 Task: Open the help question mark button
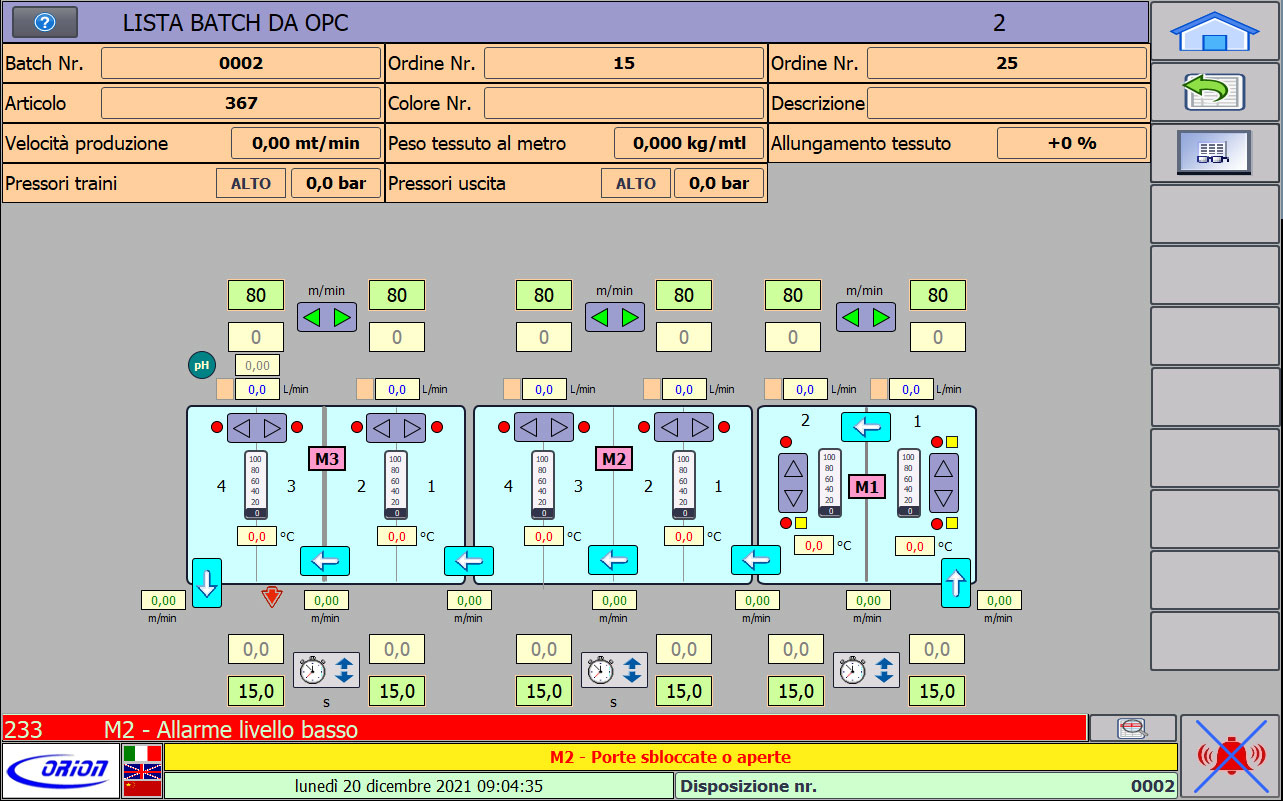(44, 22)
